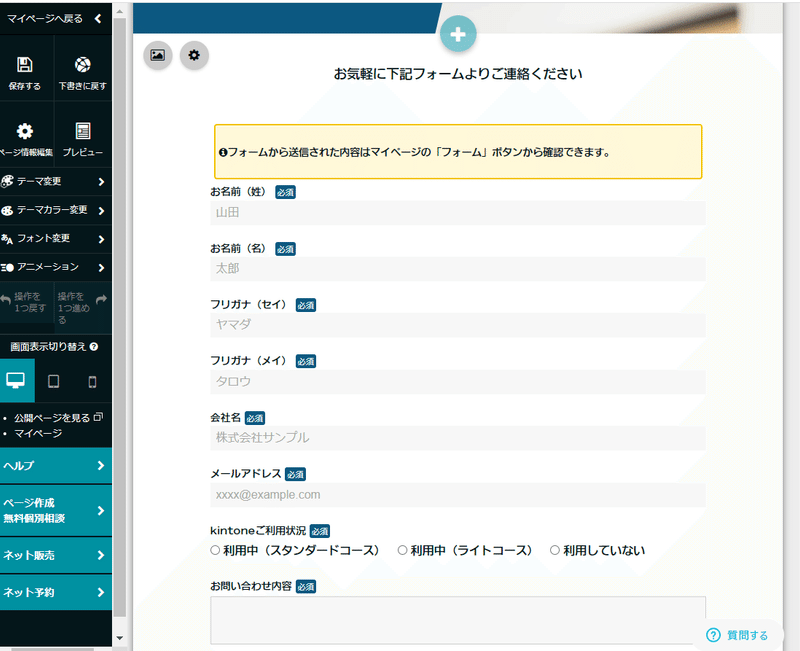Click the お名前（名） input field
This screenshot has width=800, height=651.
(x=458, y=269)
